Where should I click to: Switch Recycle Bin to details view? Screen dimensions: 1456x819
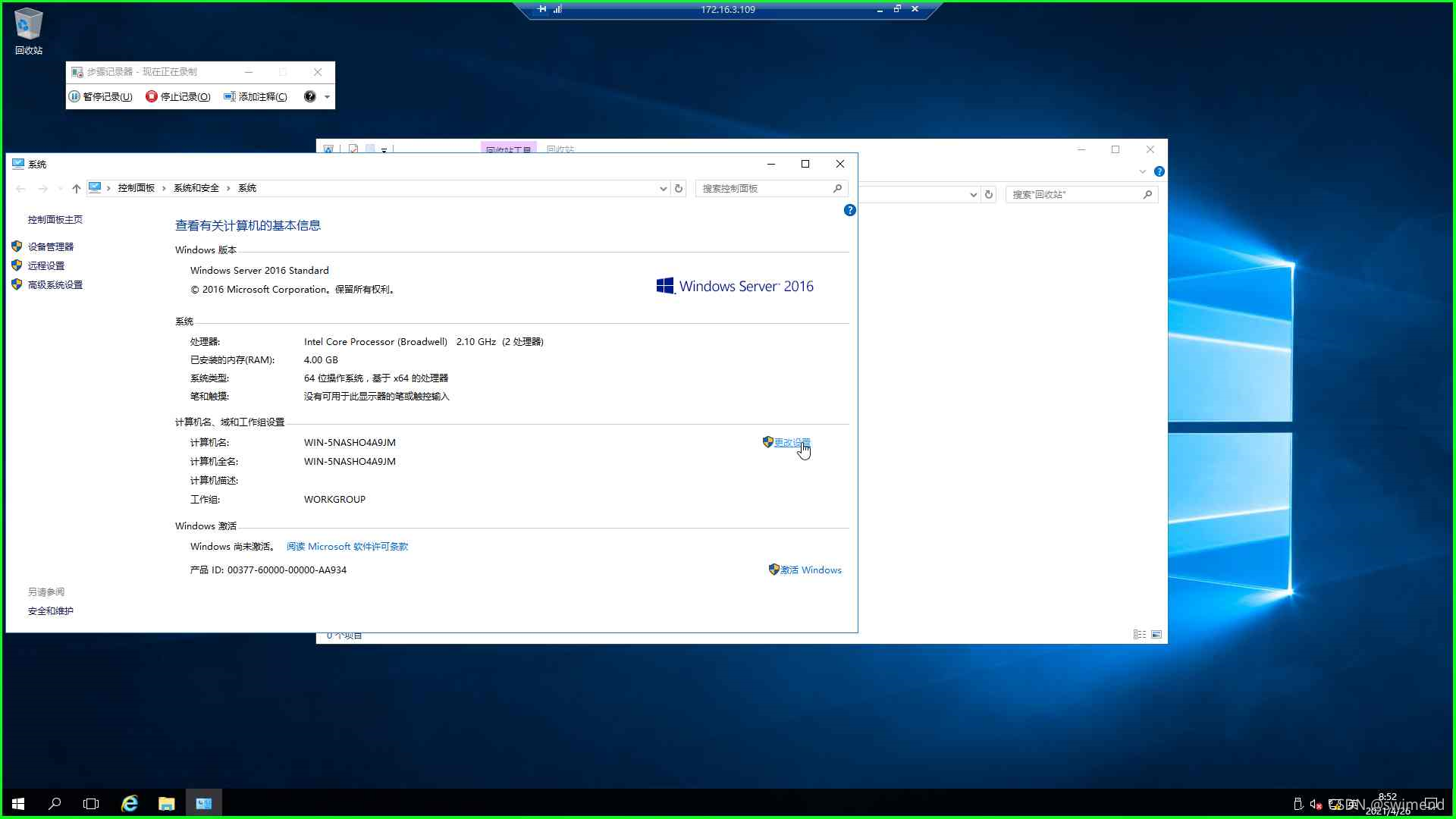(1140, 635)
